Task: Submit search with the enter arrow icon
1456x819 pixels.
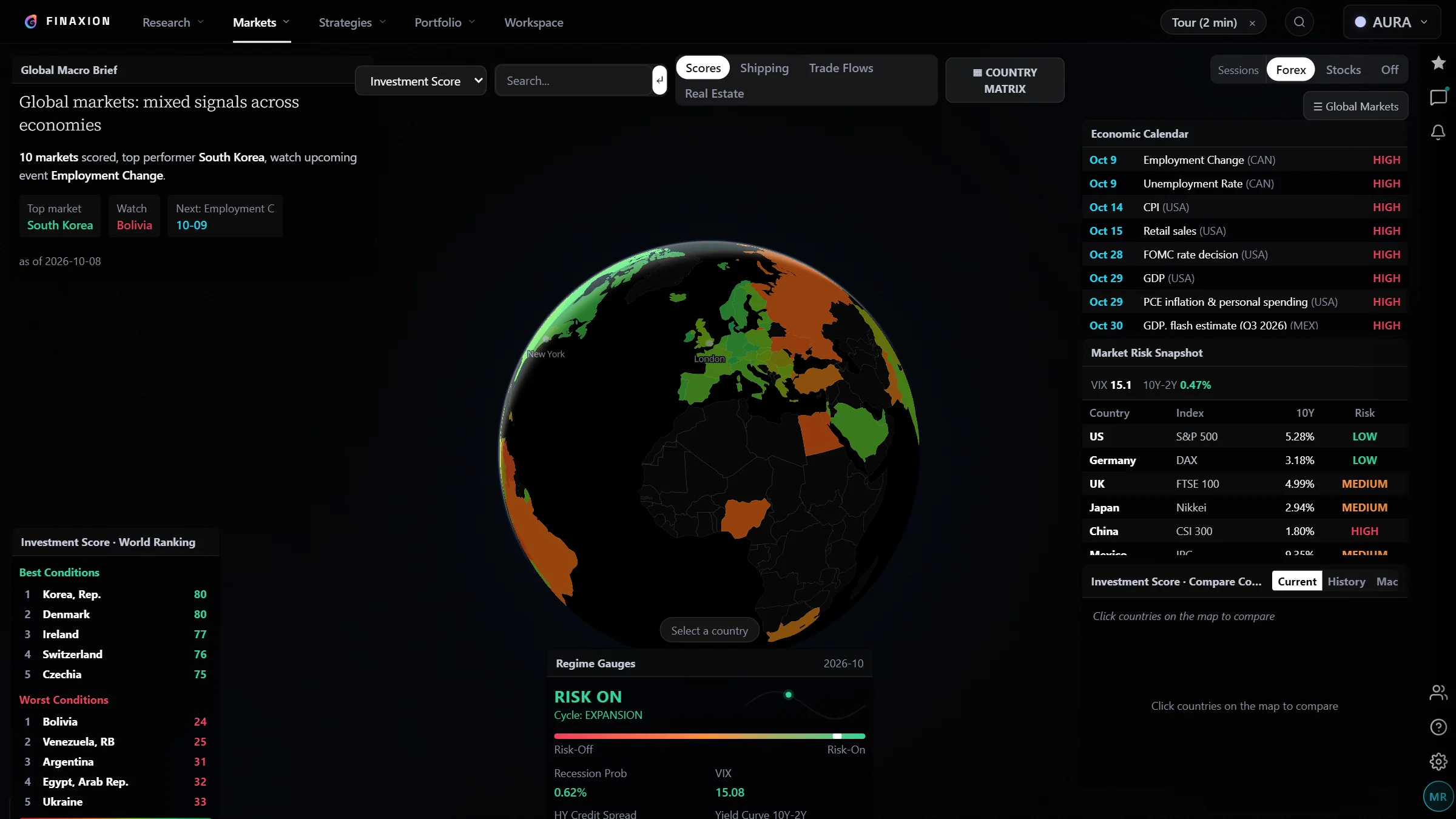Action: (x=659, y=80)
